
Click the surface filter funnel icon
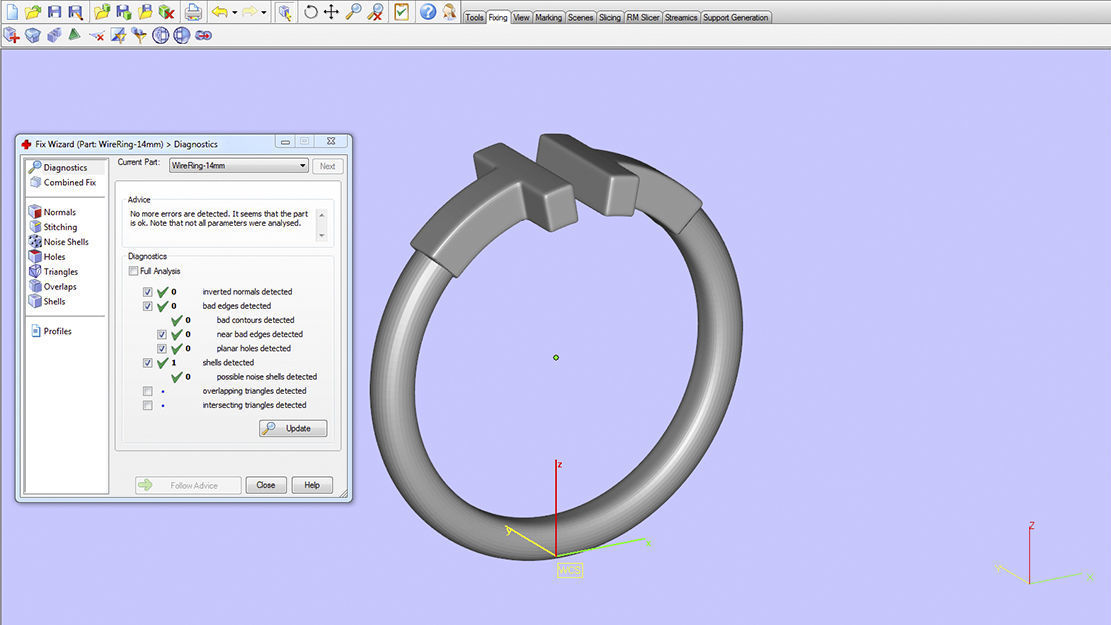(x=118, y=35)
